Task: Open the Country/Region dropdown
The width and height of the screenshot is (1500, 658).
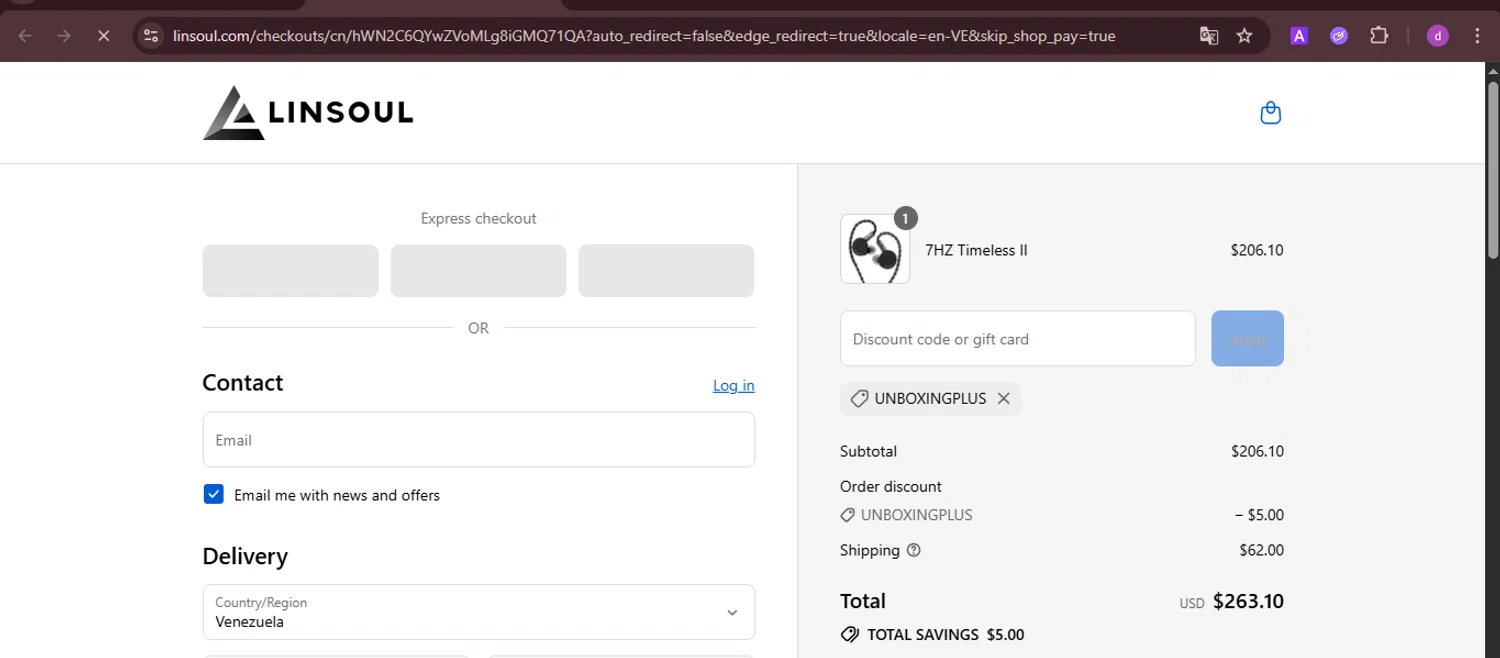Action: (479, 612)
